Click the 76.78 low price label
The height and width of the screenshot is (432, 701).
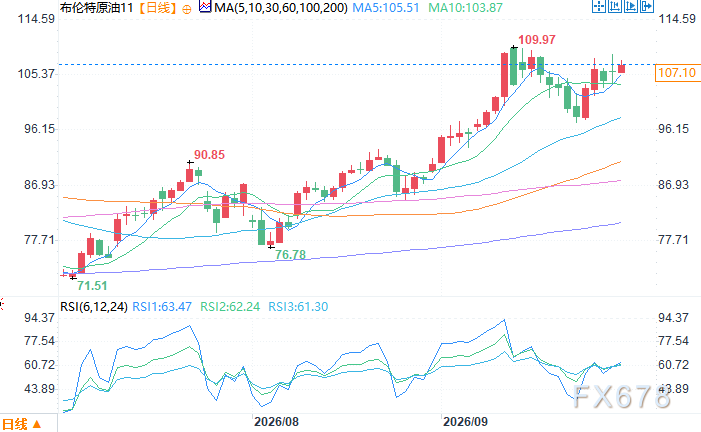click(290, 254)
